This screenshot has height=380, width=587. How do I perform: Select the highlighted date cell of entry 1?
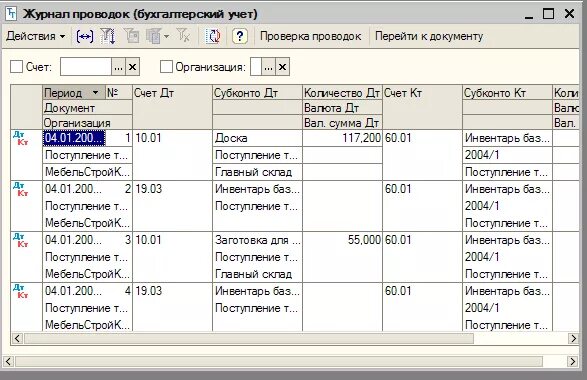click(x=74, y=138)
